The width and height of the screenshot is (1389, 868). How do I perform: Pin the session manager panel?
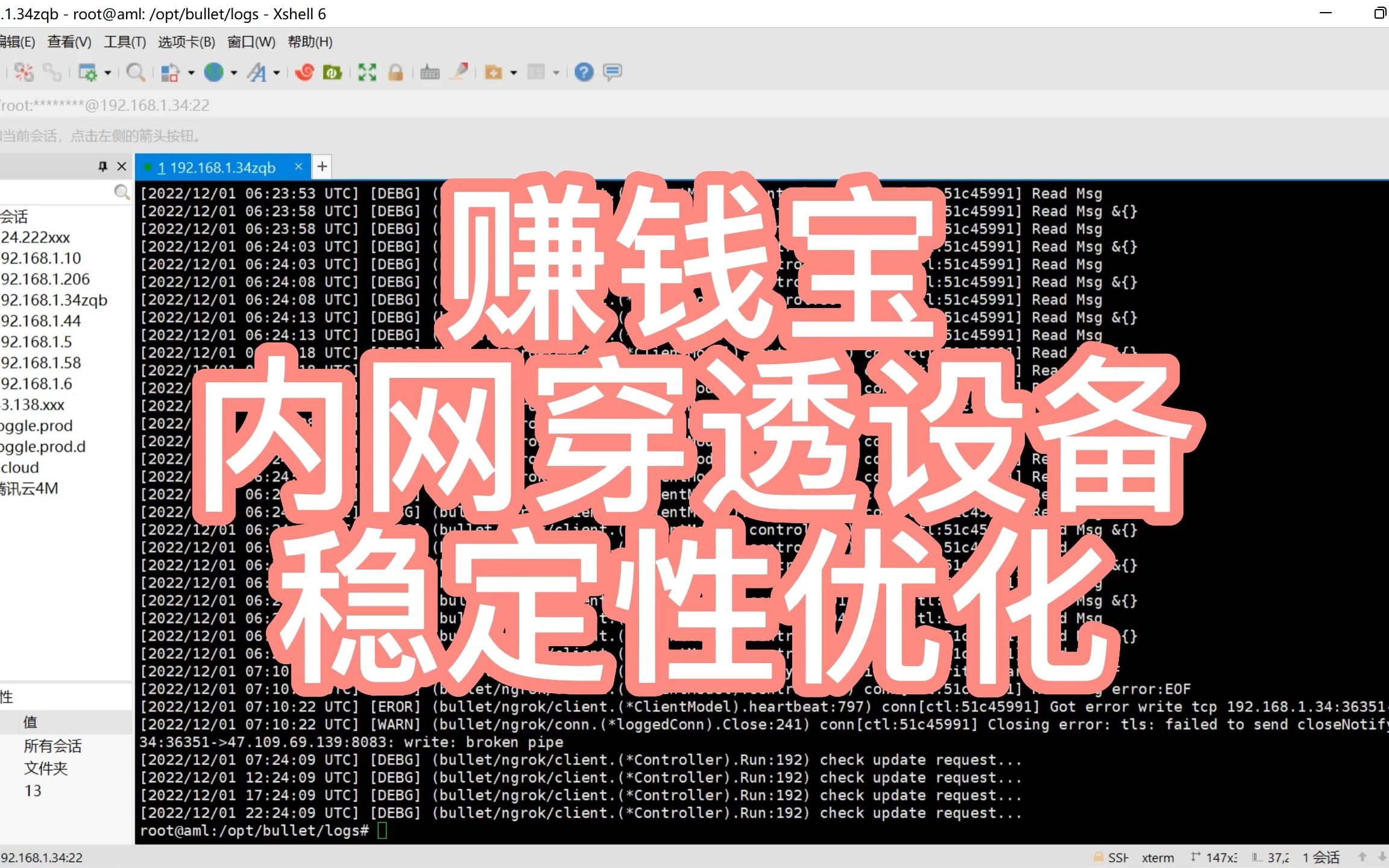click(x=102, y=166)
